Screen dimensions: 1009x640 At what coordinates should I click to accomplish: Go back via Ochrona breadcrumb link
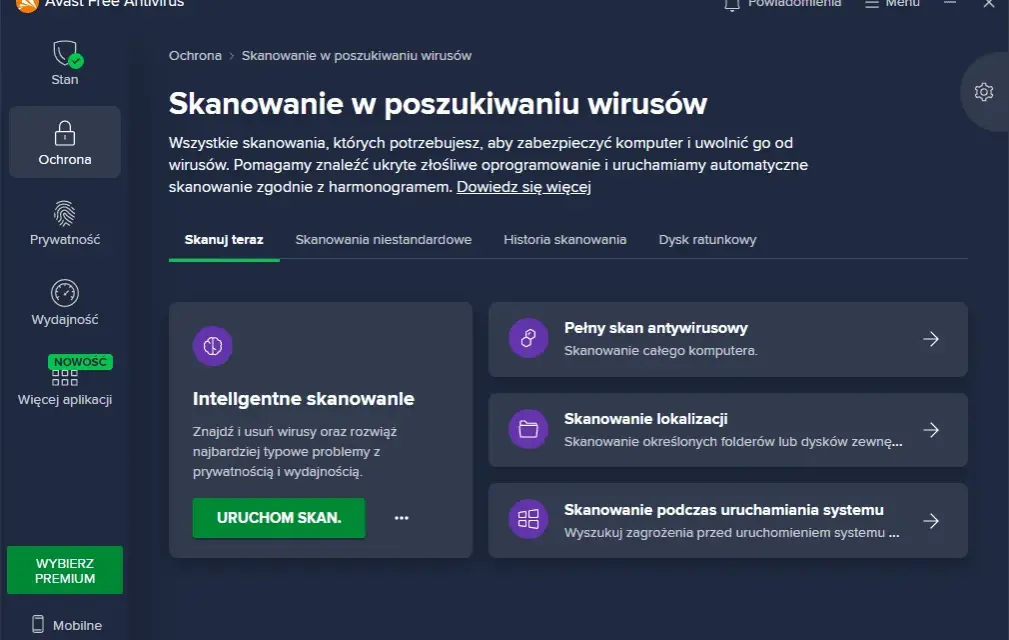coord(195,56)
